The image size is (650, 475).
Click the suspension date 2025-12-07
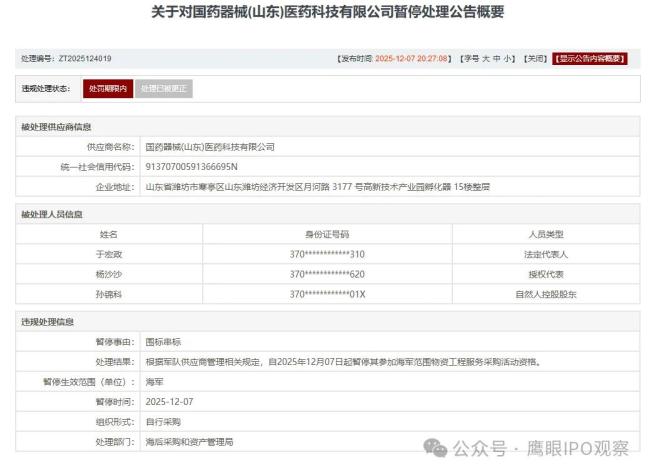pyautogui.click(x=169, y=402)
